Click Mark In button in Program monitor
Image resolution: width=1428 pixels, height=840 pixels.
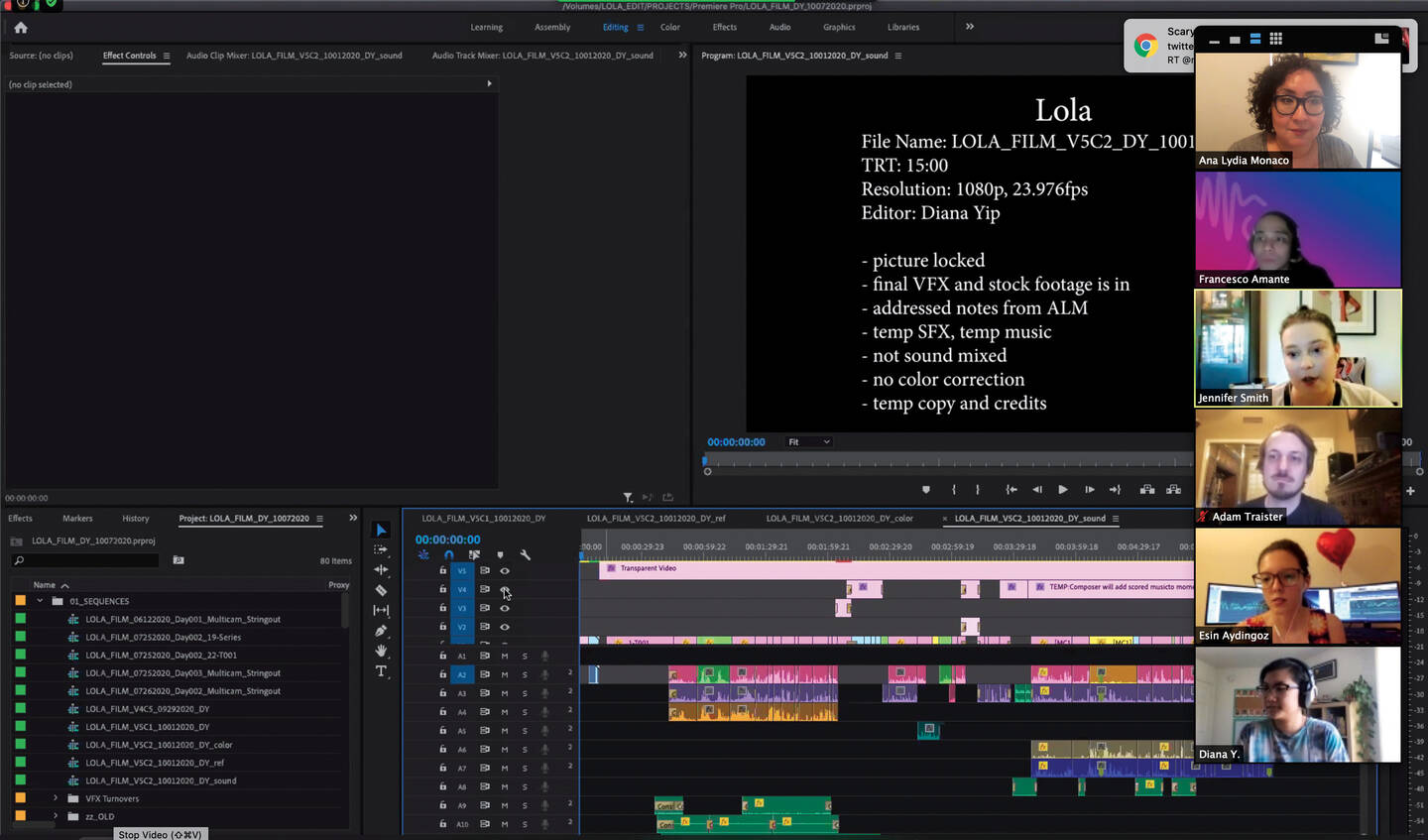coord(954,489)
